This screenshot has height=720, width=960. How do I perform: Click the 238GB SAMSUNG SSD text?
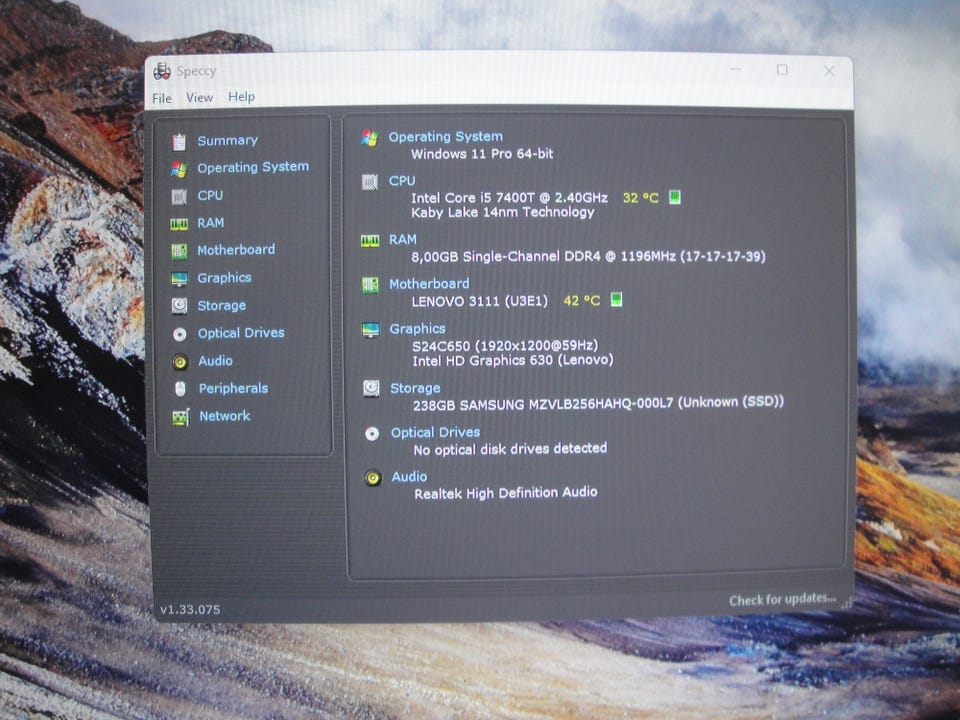pos(598,403)
